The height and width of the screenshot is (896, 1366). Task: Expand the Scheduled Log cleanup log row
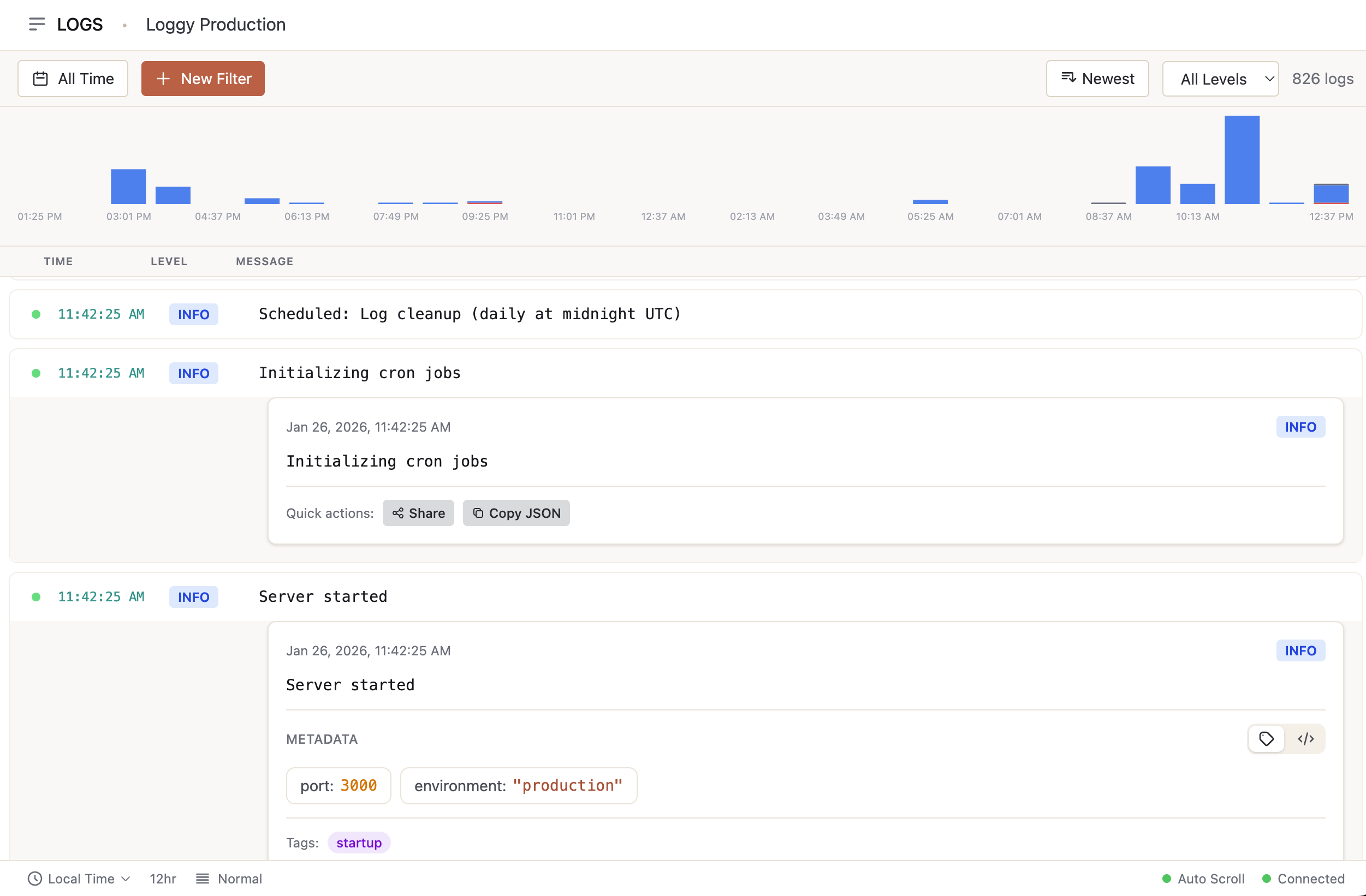point(468,314)
